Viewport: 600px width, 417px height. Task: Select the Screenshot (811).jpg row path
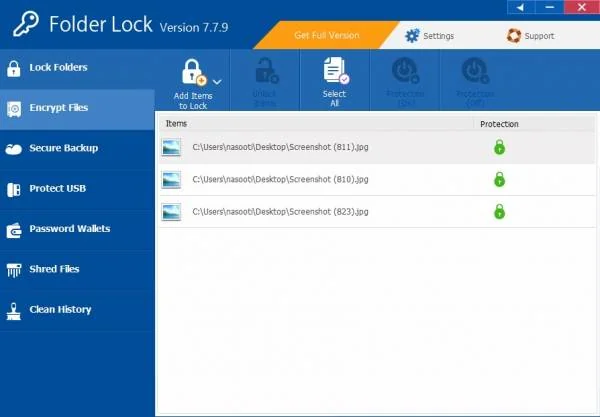tap(280, 147)
